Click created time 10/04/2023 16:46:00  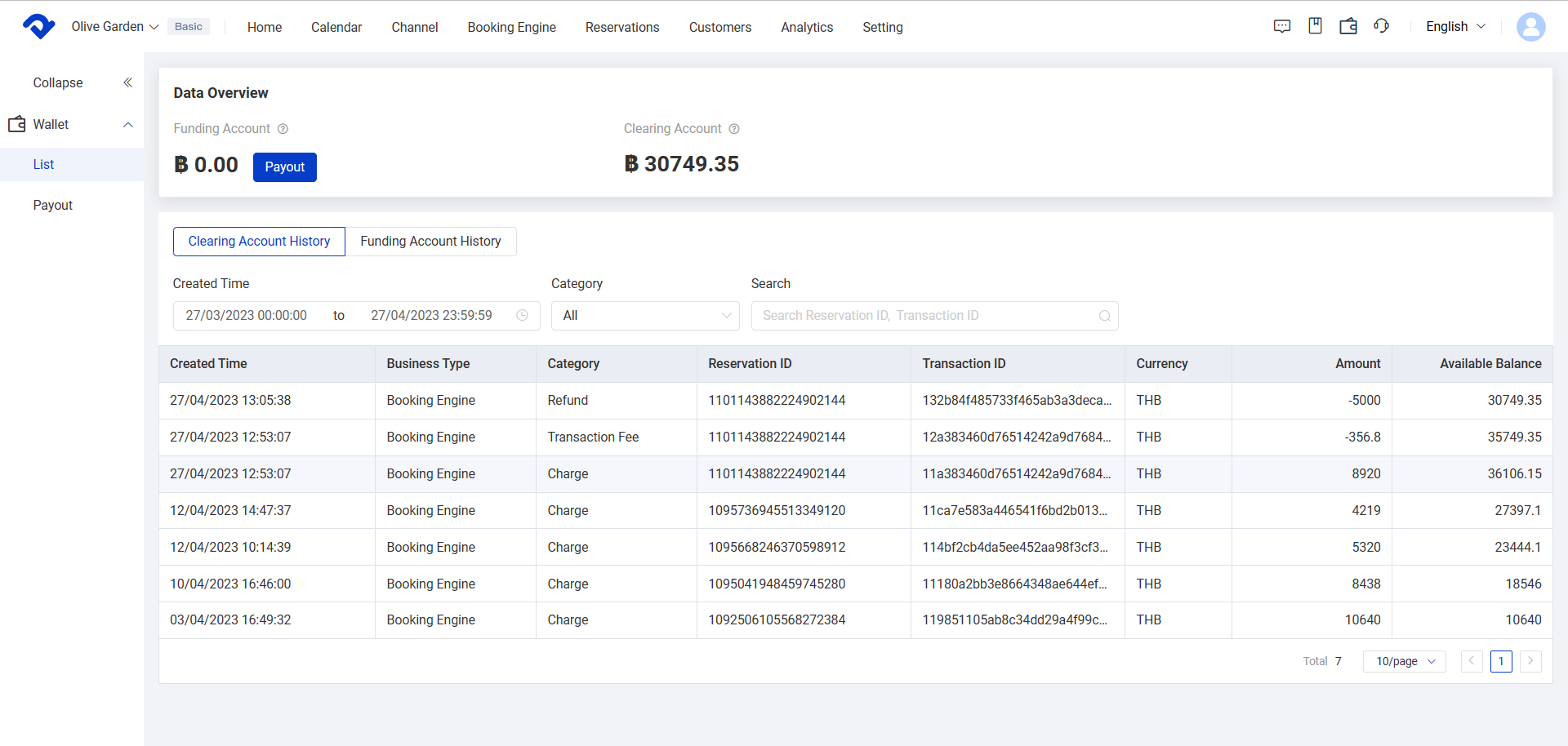click(x=230, y=584)
